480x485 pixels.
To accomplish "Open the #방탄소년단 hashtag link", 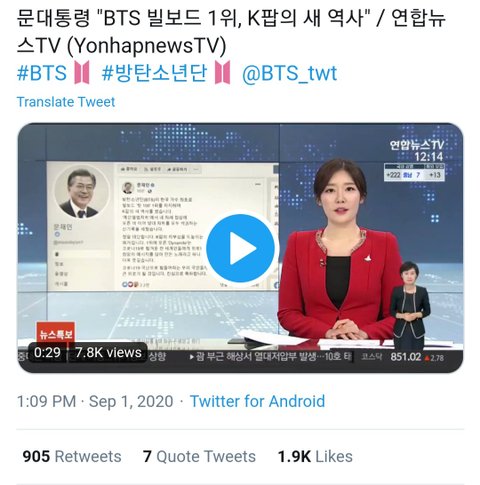I will point(154,73).
